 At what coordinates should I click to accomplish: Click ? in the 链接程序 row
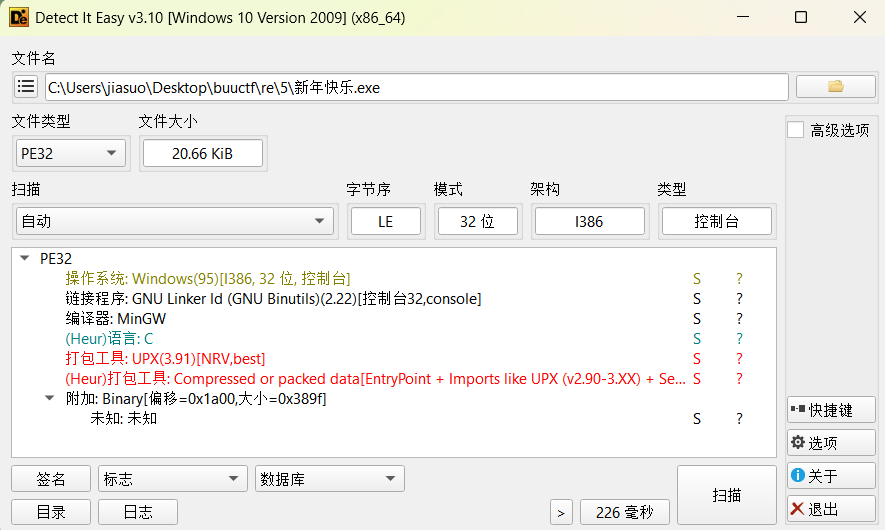(739, 299)
